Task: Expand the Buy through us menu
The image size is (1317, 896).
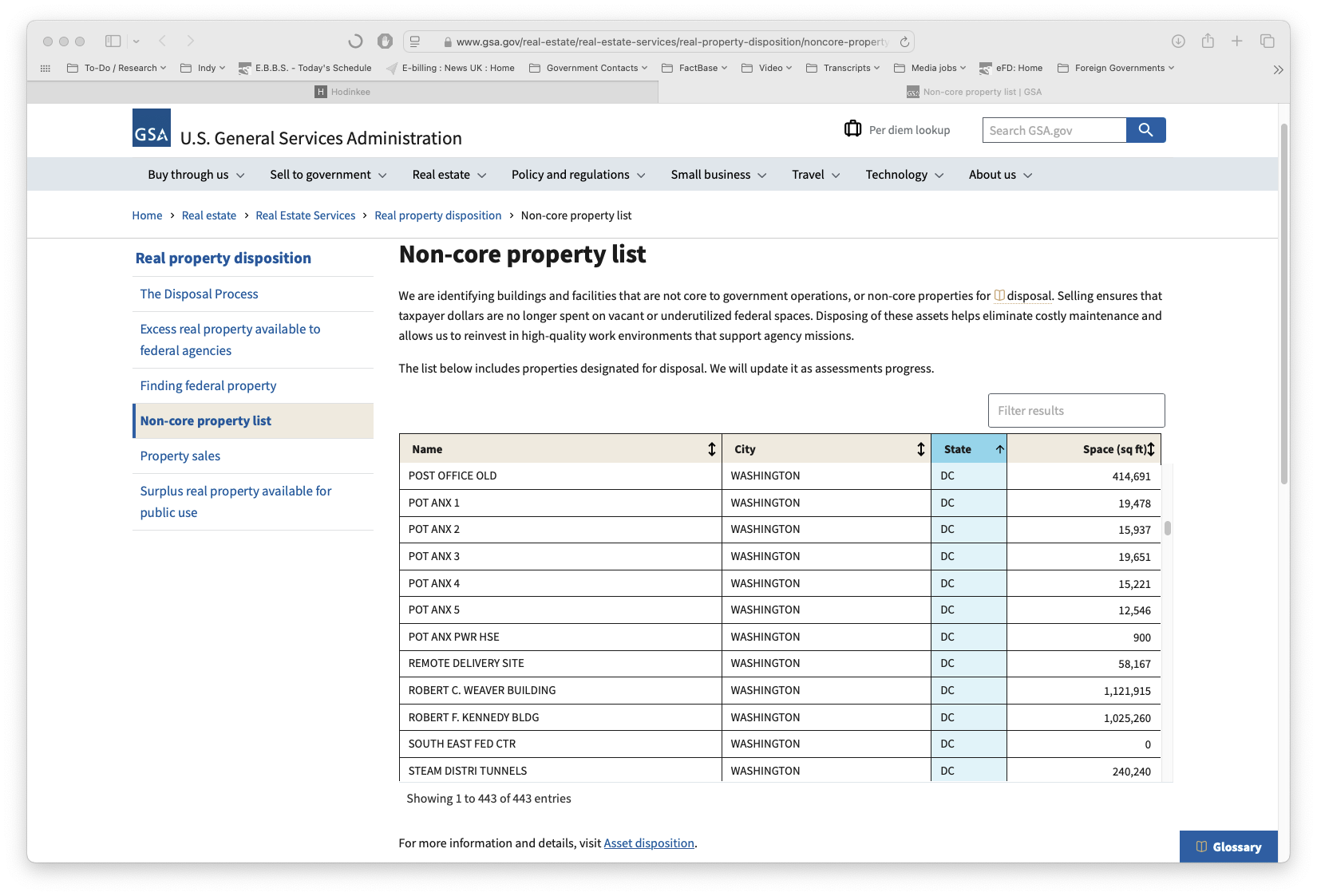Action: click(x=196, y=175)
